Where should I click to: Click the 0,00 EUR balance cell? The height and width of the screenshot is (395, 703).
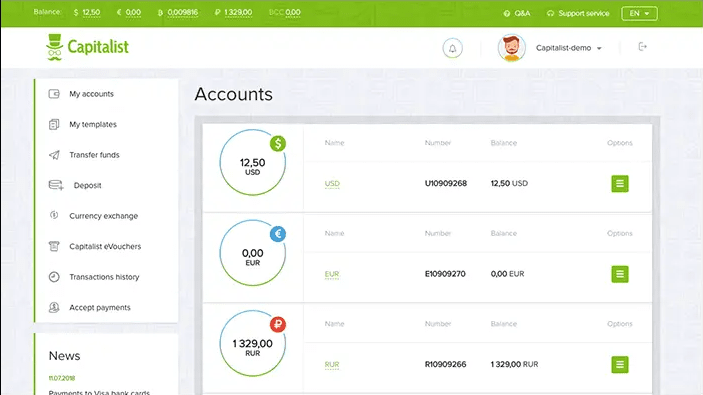pos(507,274)
